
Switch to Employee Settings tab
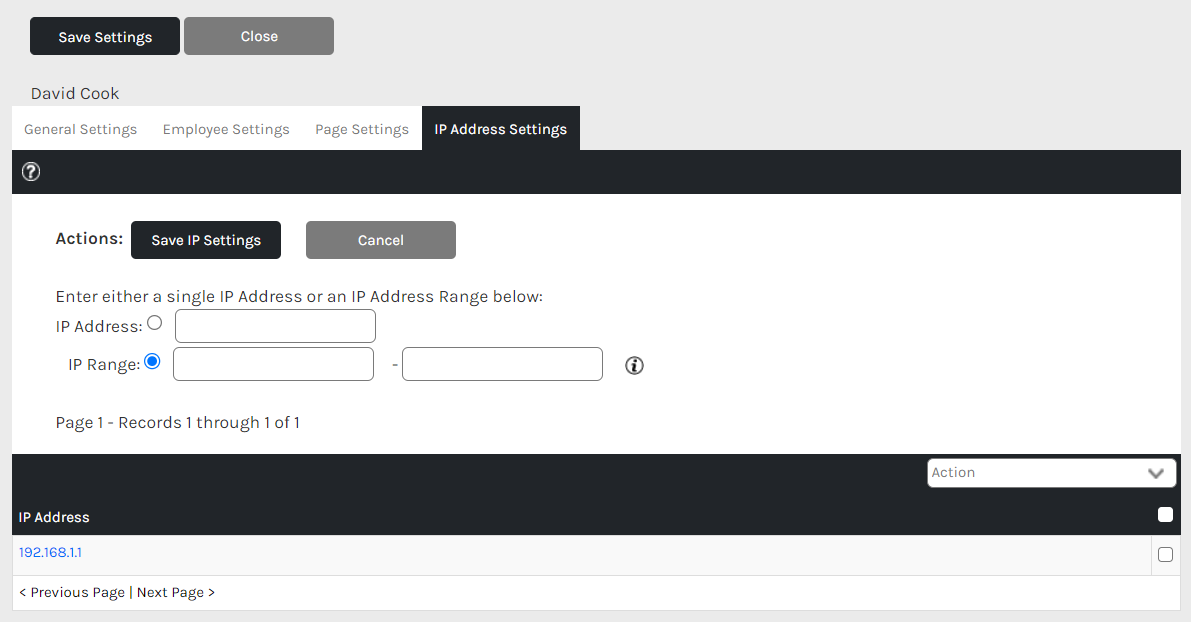point(226,129)
